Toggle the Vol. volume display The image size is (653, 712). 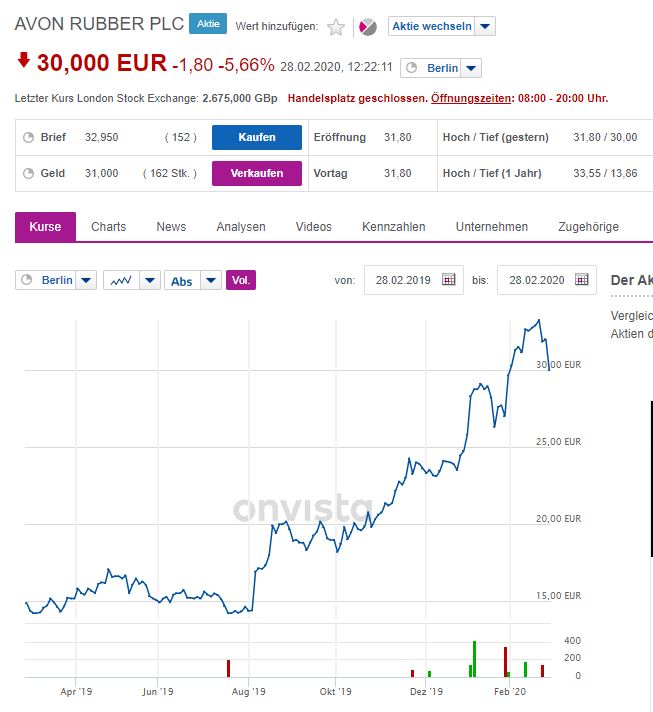tap(241, 281)
